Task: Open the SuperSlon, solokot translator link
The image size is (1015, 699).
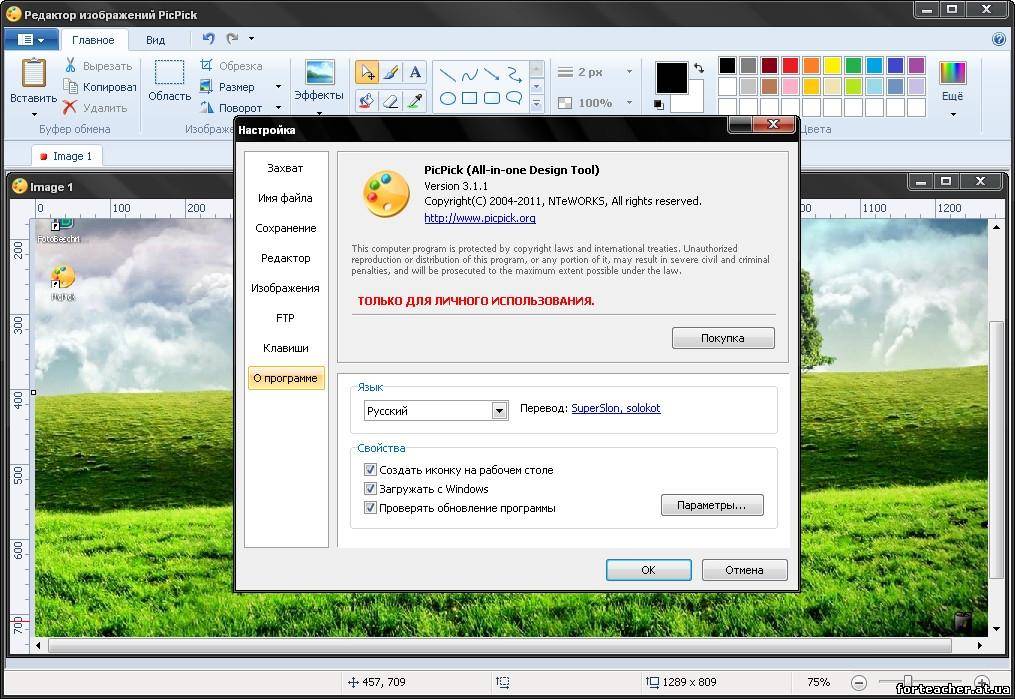Action: pyautogui.click(x=616, y=408)
